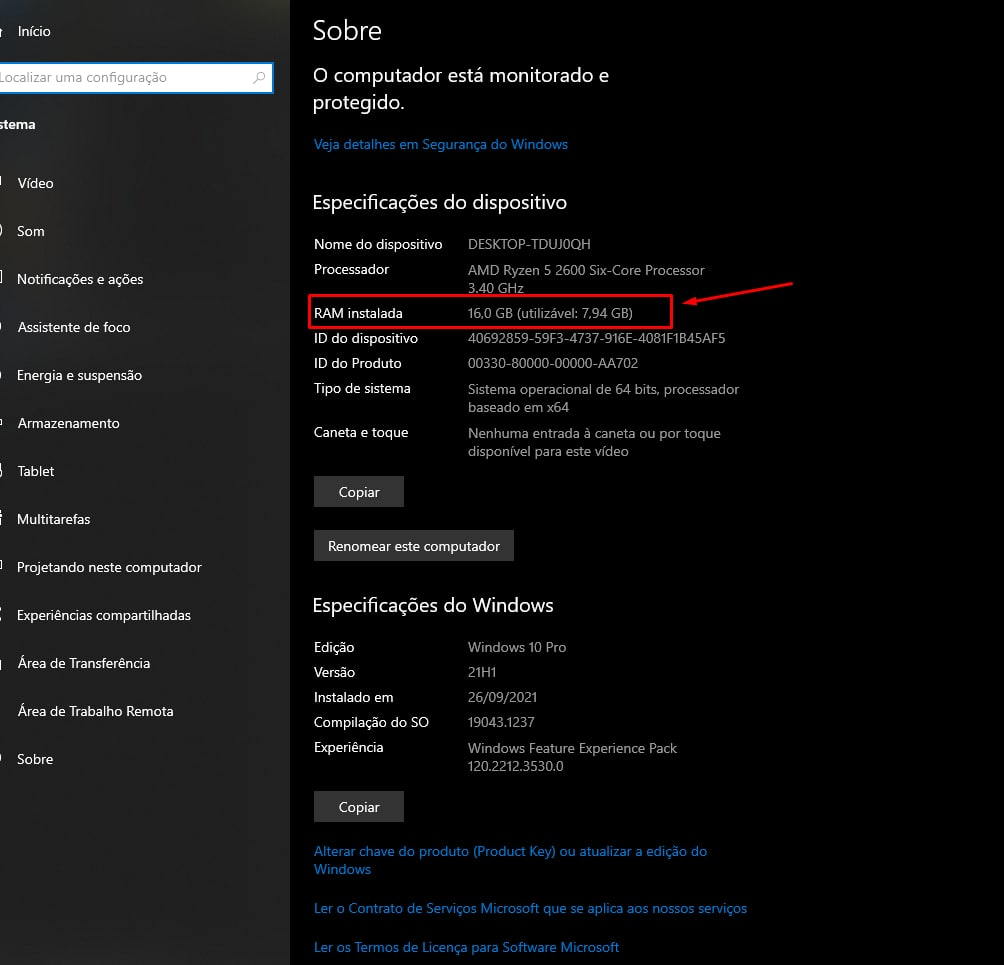1004x965 pixels.
Task: Open Armazenamento settings
Action: [69, 423]
